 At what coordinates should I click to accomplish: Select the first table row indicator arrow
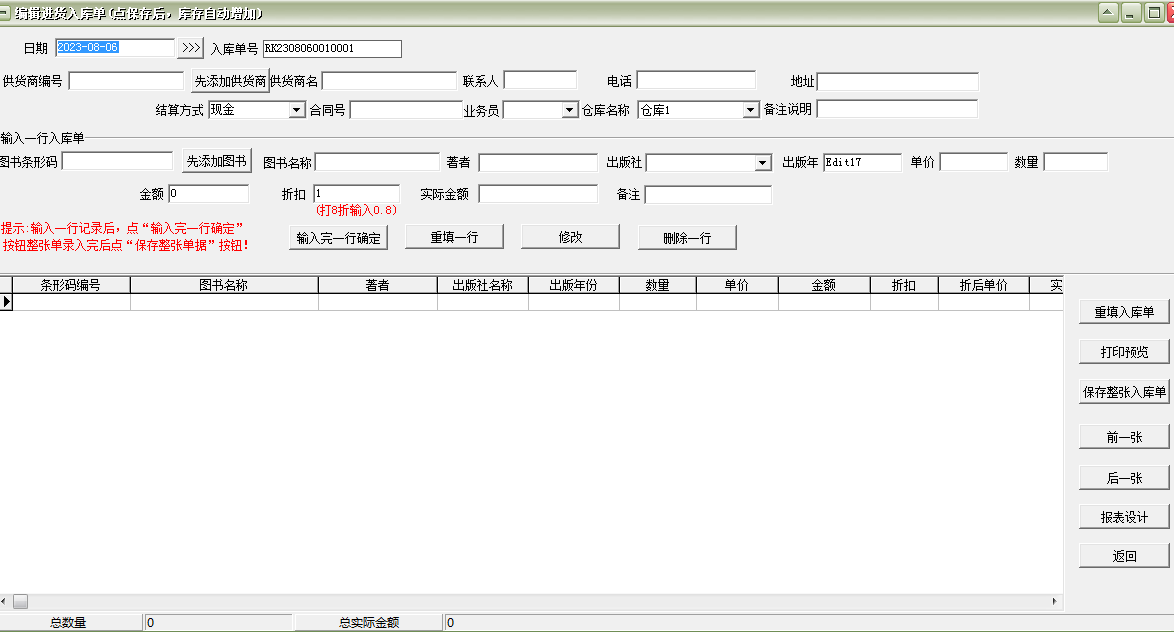click(x=6, y=302)
